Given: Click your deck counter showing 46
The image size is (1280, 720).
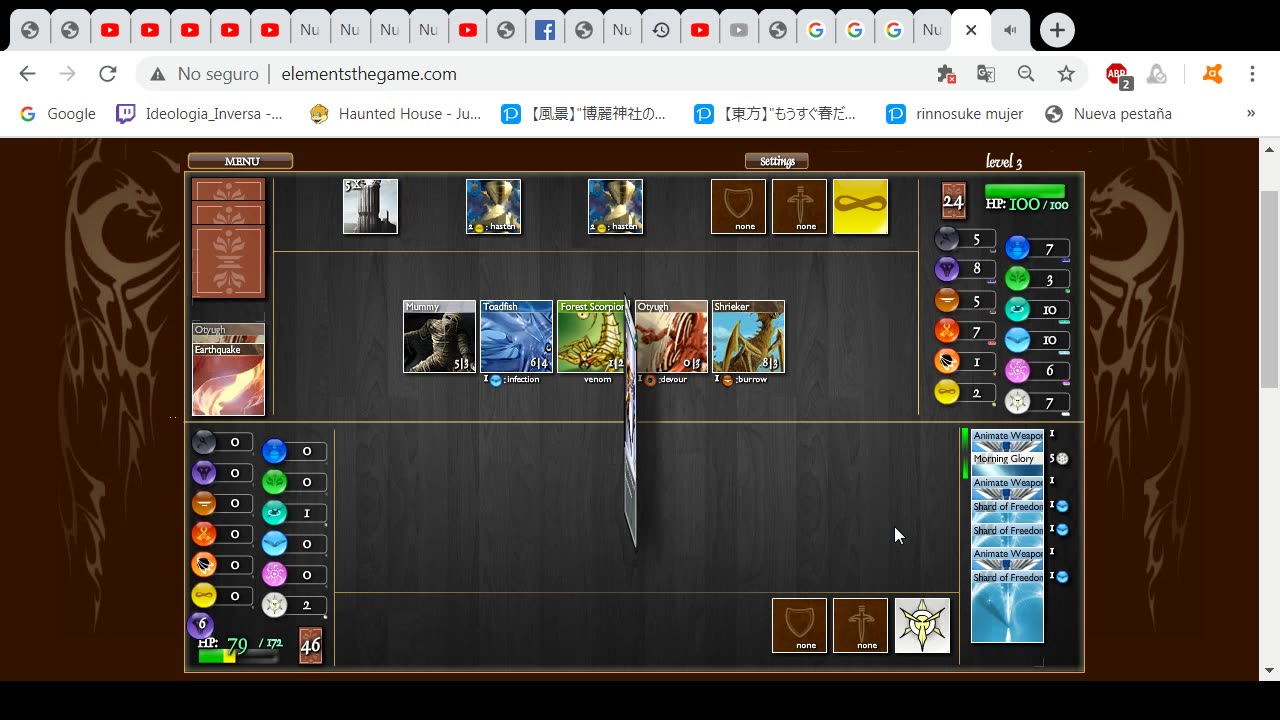Looking at the screenshot, I should [310, 645].
